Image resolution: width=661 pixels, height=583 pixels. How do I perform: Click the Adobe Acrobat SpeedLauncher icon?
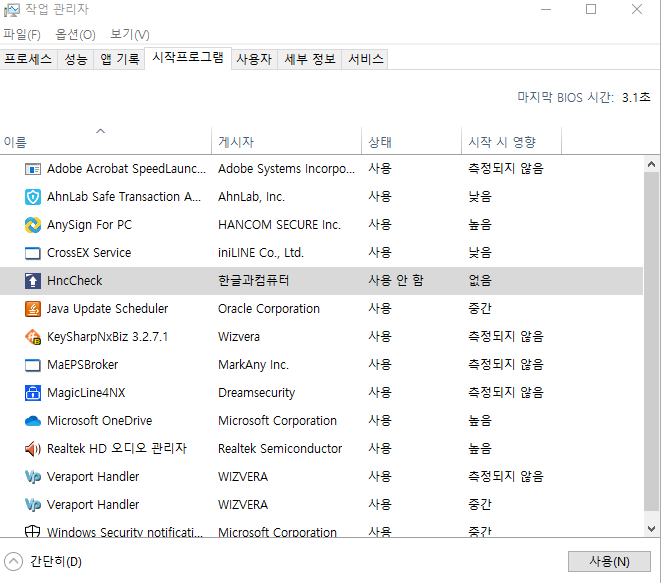pyautogui.click(x=33, y=169)
